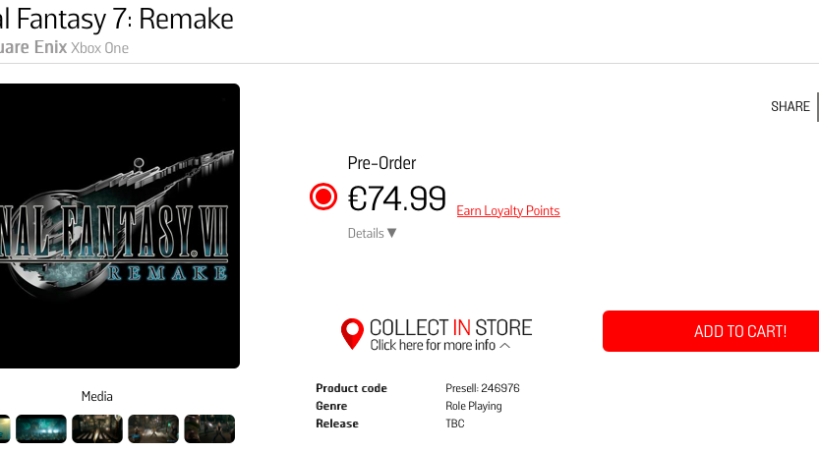Image resolution: width=819 pixels, height=452 pixels.
Task: Select the Pre-Order radio button
Action: click(323, 197)
